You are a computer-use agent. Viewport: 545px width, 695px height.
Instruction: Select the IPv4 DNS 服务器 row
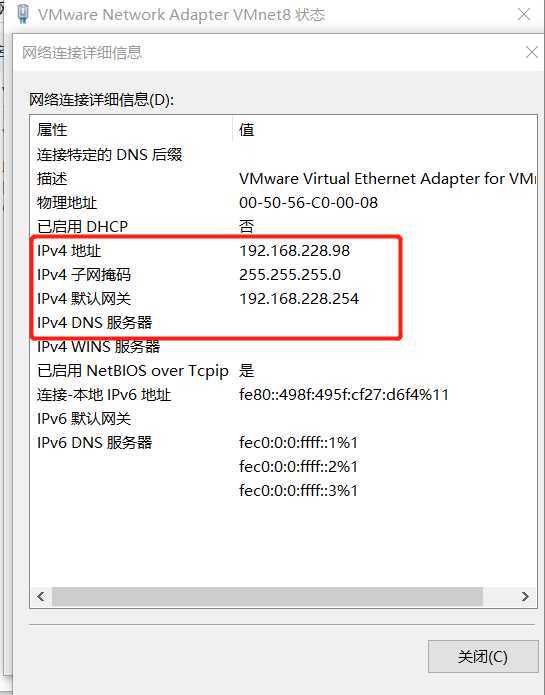pyautogui.click(x=284, y=323)
